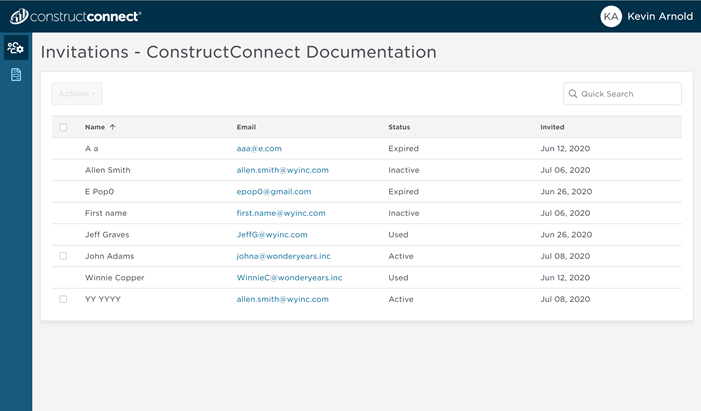Click the Used status for Winnie Copper
Screen dimensions: 701x411
coord(398,278)
